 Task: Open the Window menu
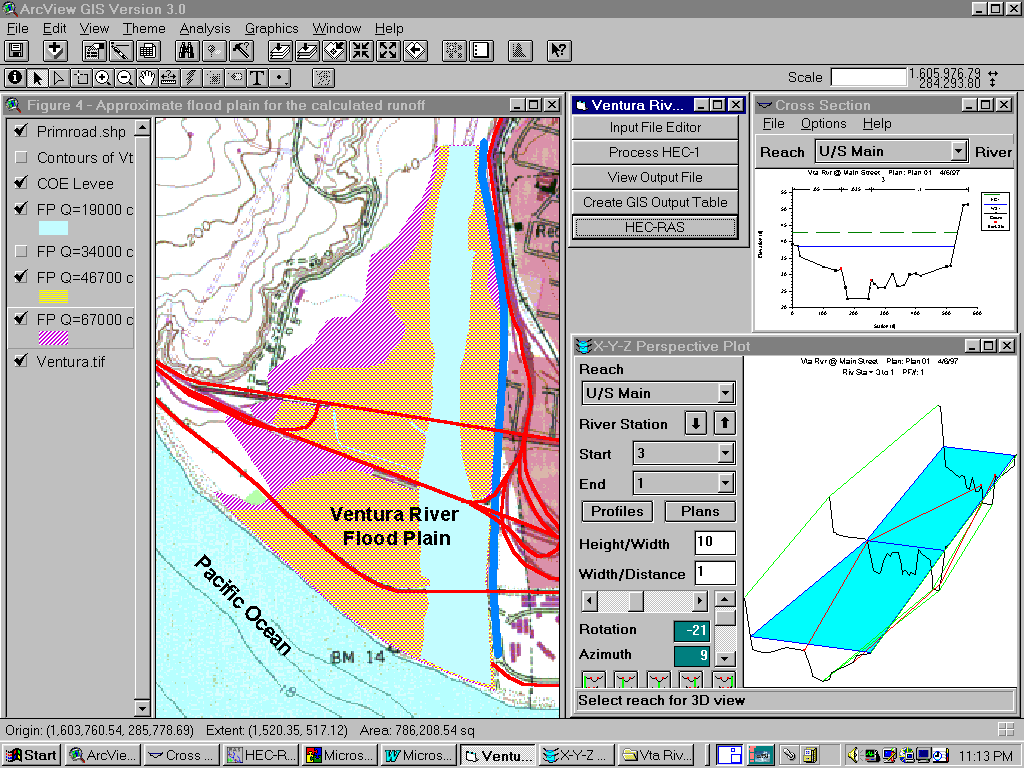coord(336,28)
